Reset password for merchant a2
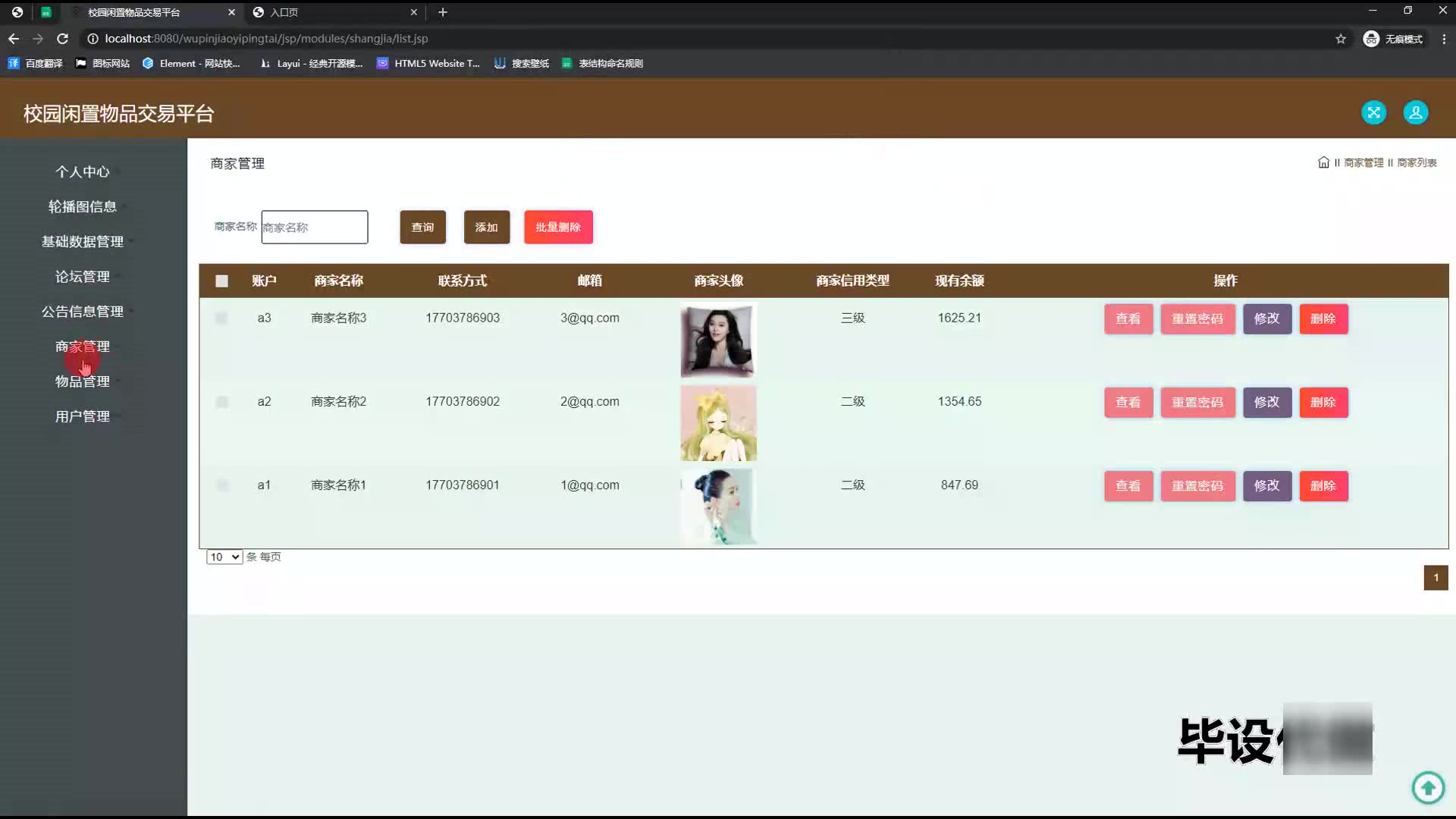The image size is (1456, 819). [x=1197, y=403]
